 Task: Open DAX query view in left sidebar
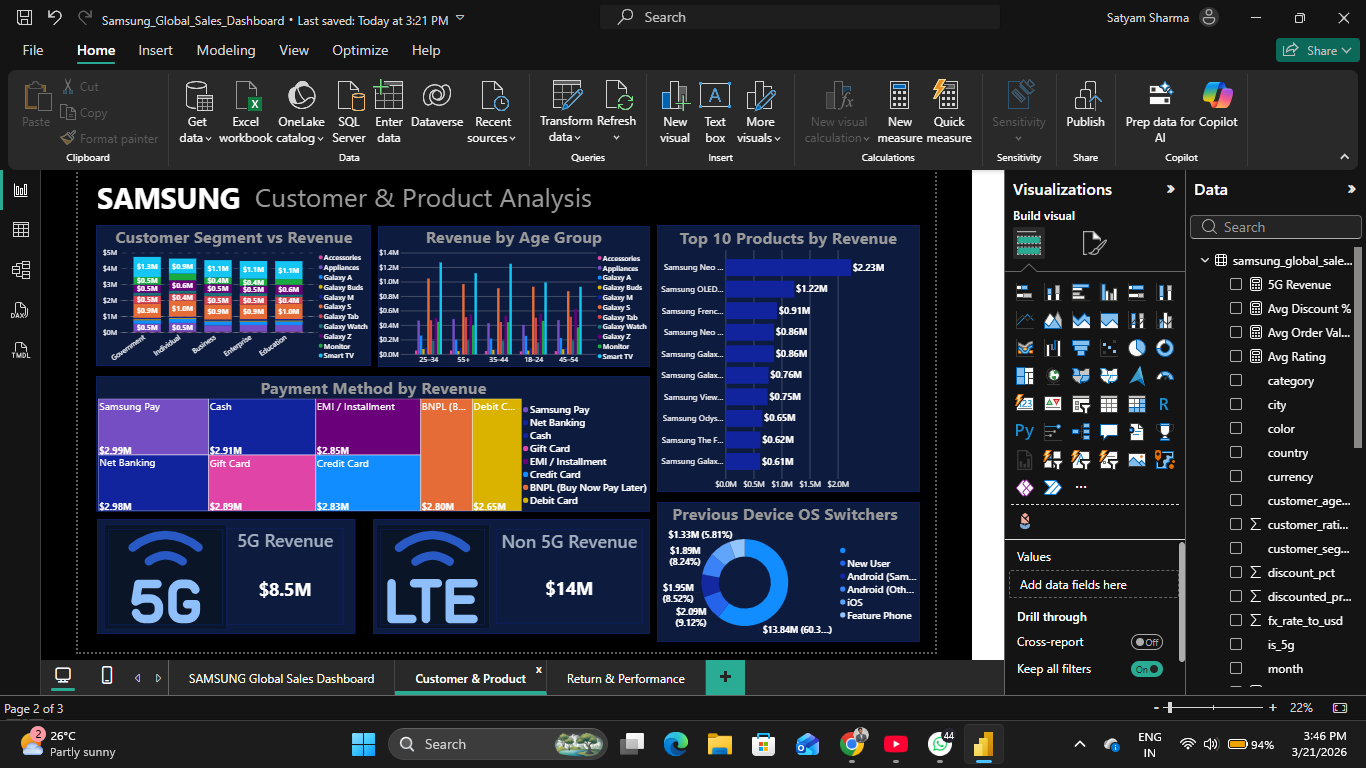[21, 310]
